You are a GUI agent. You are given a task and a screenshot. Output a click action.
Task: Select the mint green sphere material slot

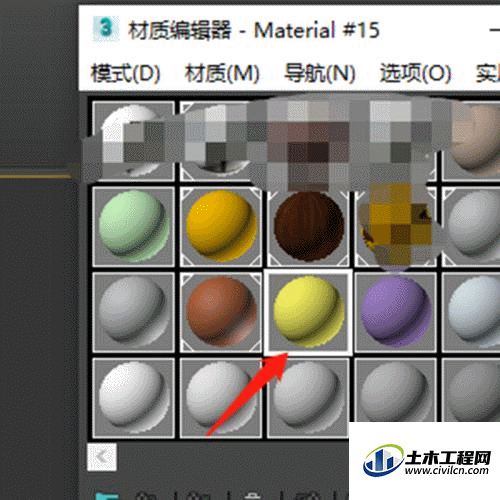tap(133, 227)
